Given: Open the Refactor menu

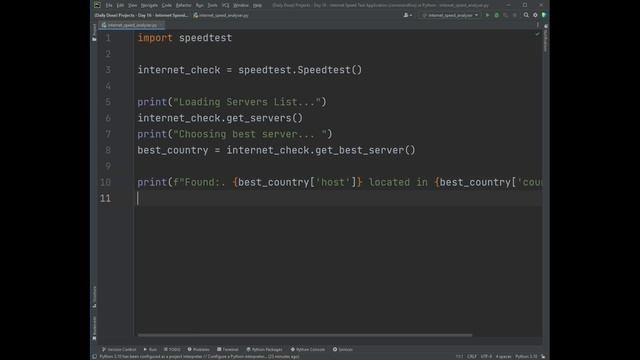Looking at the screenshot, I should coord(184,5).
